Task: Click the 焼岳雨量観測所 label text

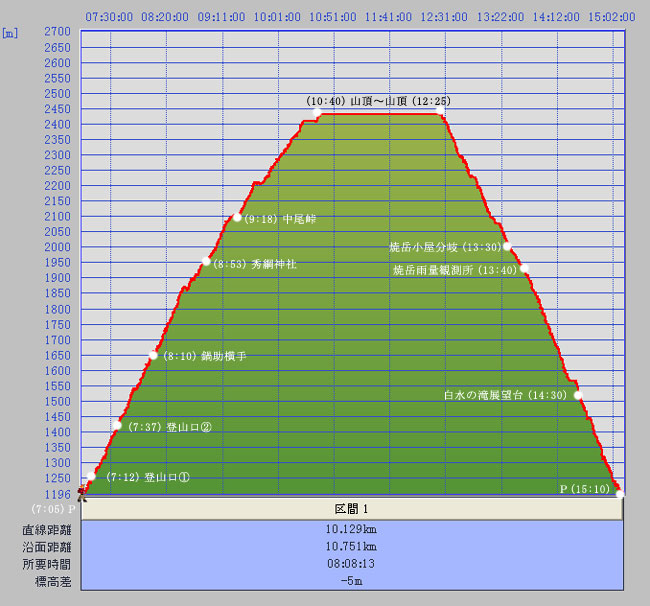Action: [x=433, y=270]
